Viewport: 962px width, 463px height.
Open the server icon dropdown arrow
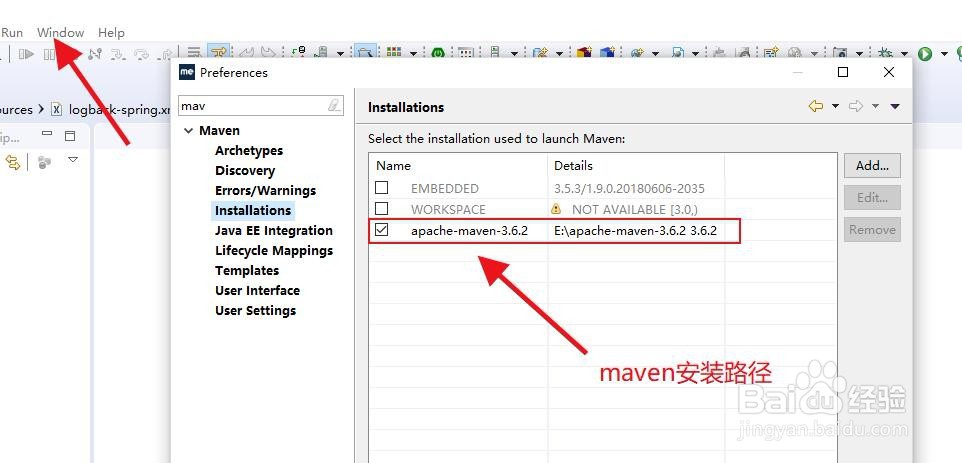click(514, 54)
